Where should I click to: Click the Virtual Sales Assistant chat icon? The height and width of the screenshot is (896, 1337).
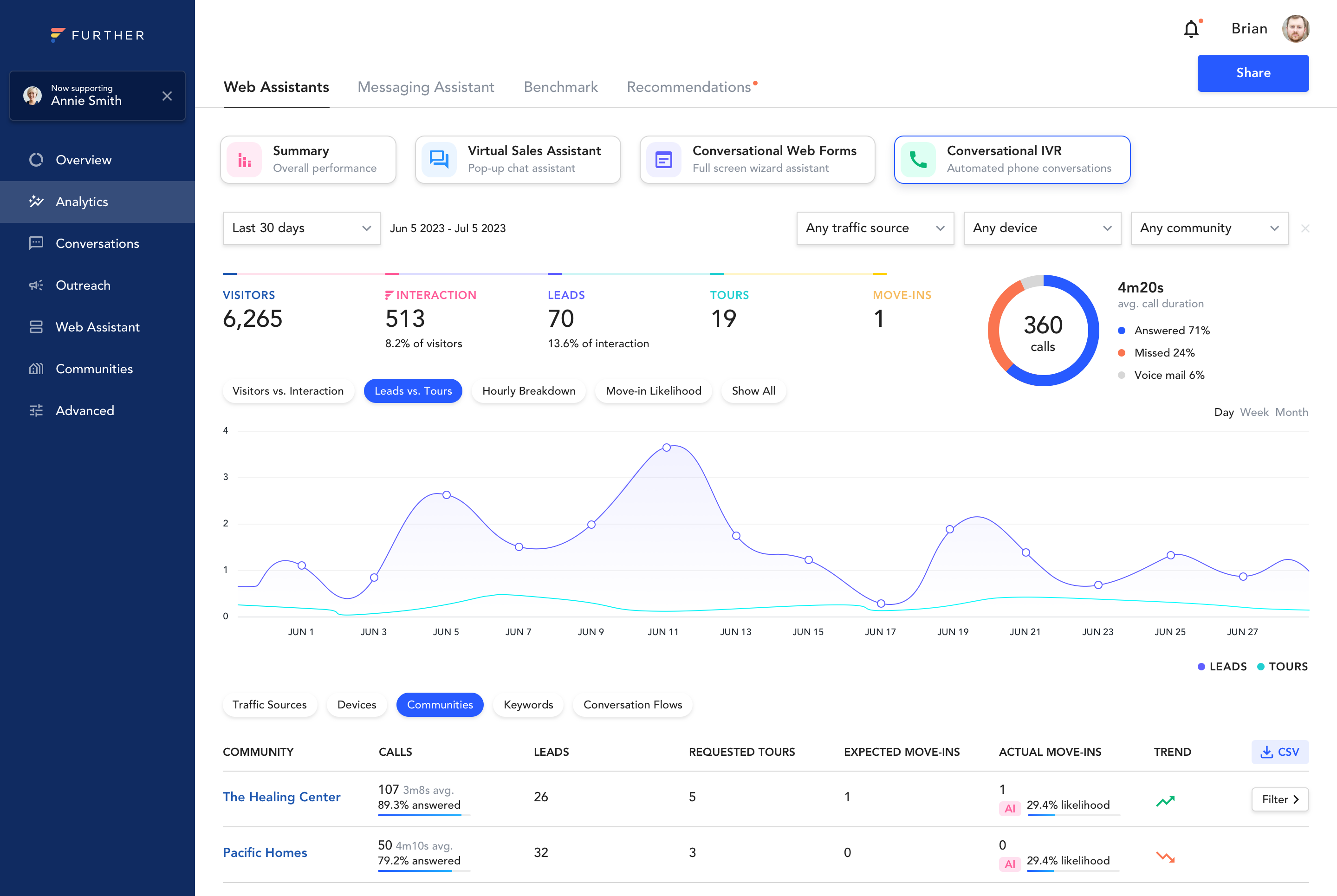439,159
